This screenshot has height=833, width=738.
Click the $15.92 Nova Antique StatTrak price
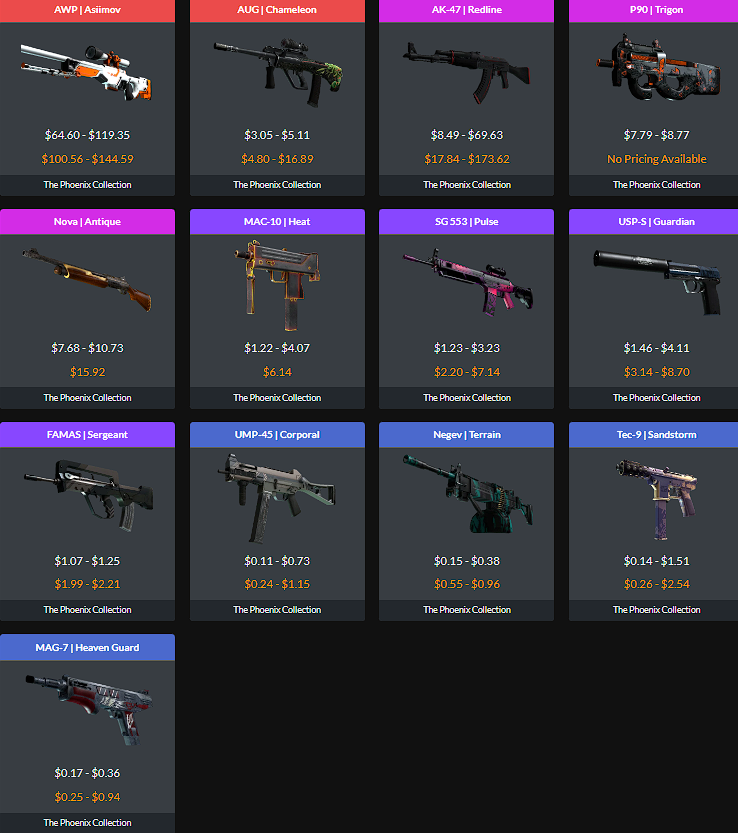point(88,372)
